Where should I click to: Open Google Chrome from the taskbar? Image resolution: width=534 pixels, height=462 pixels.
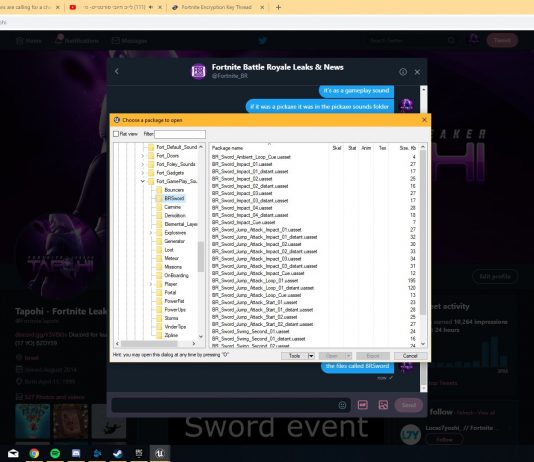(34, 453)
